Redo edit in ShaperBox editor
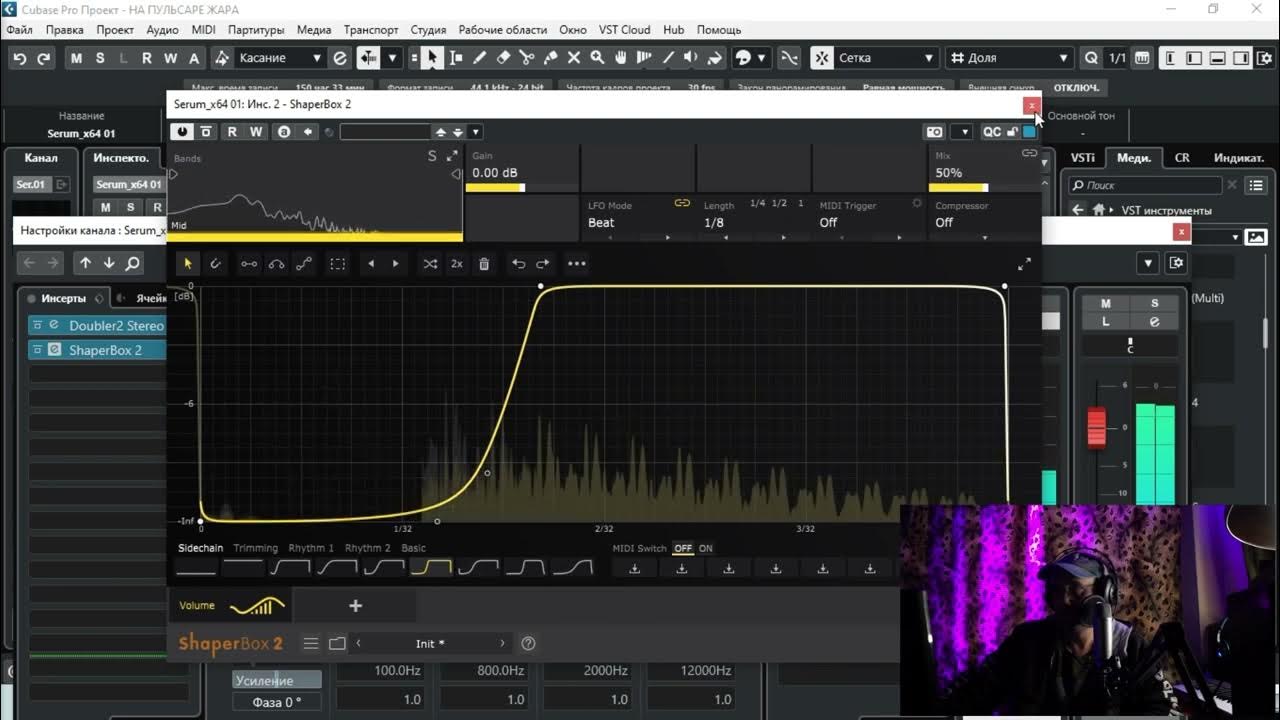The height and width of the screenshot is (720, 1280). 543,264
